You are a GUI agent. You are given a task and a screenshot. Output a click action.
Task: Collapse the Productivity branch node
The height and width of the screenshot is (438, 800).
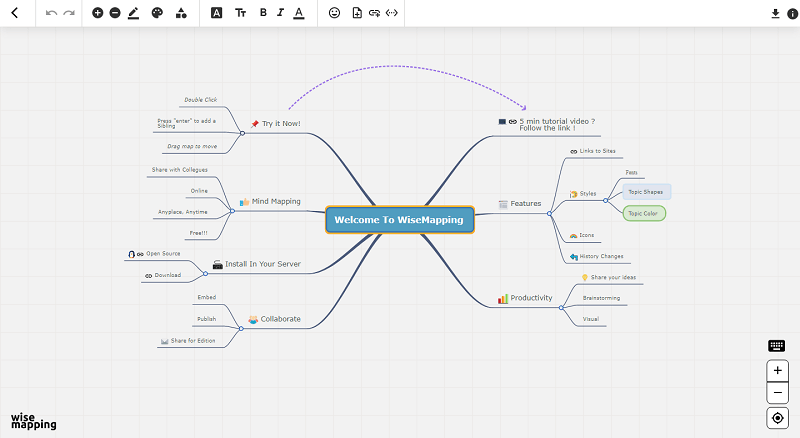point(561,307)
